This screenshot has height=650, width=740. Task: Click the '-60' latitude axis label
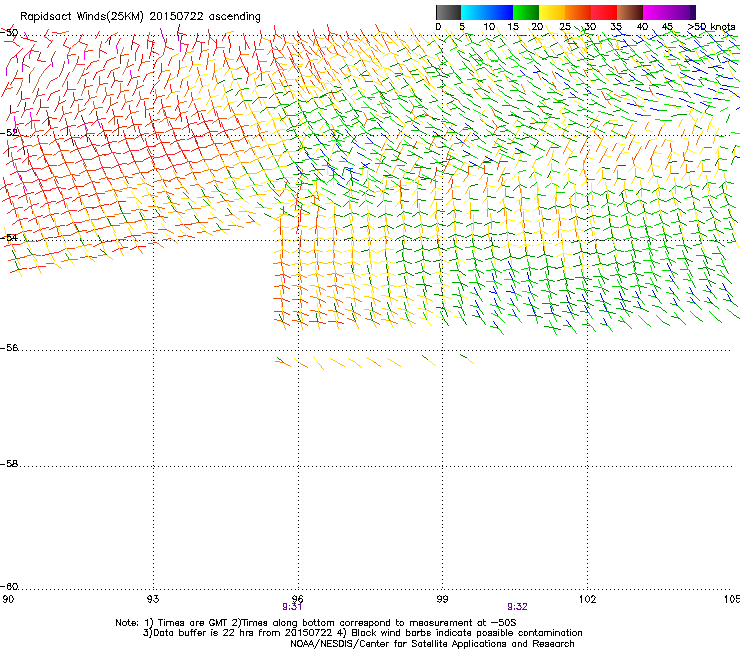(9, 587)
